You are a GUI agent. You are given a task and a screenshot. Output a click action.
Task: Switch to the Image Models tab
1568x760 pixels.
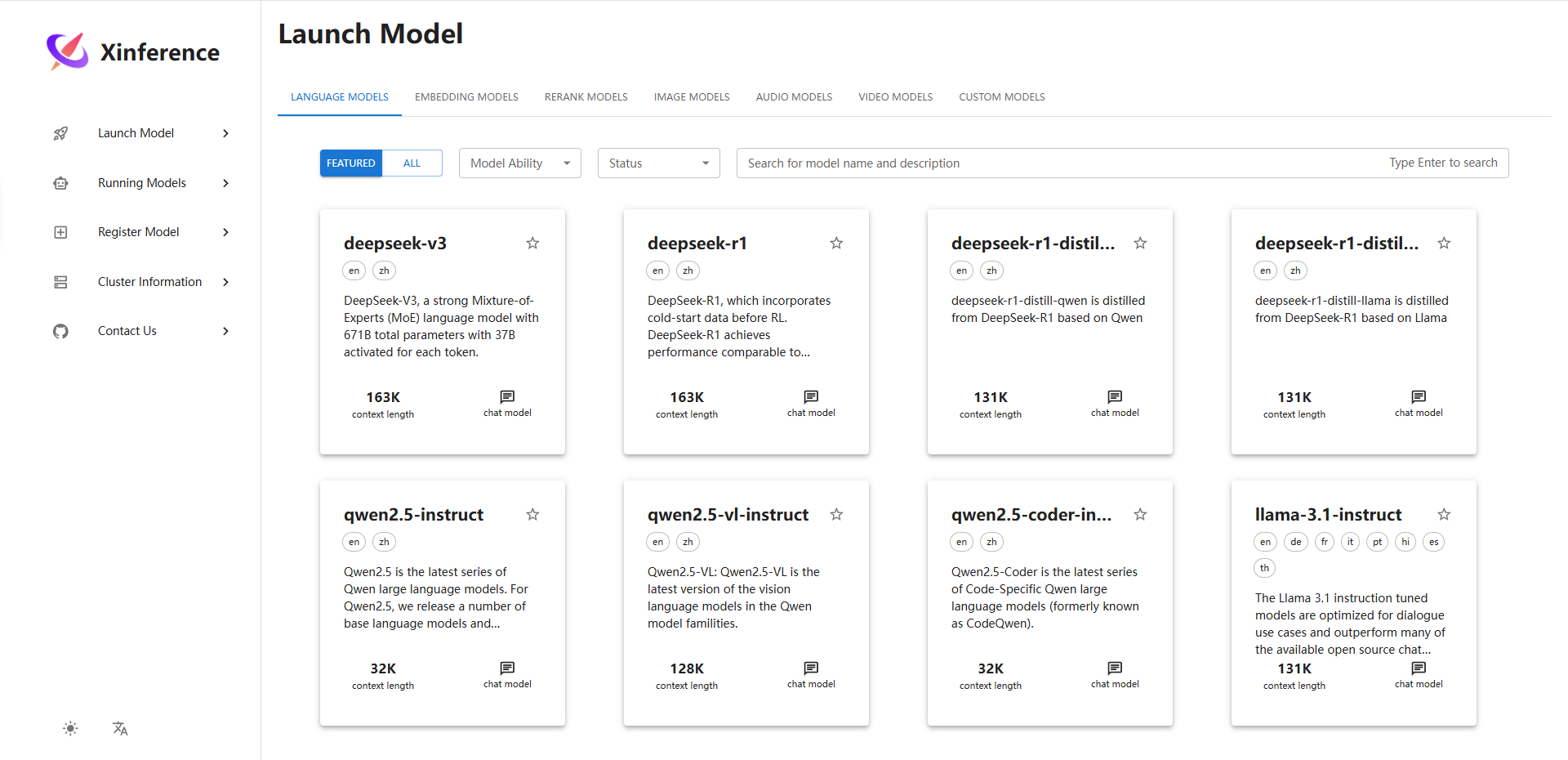pos(692,96)
